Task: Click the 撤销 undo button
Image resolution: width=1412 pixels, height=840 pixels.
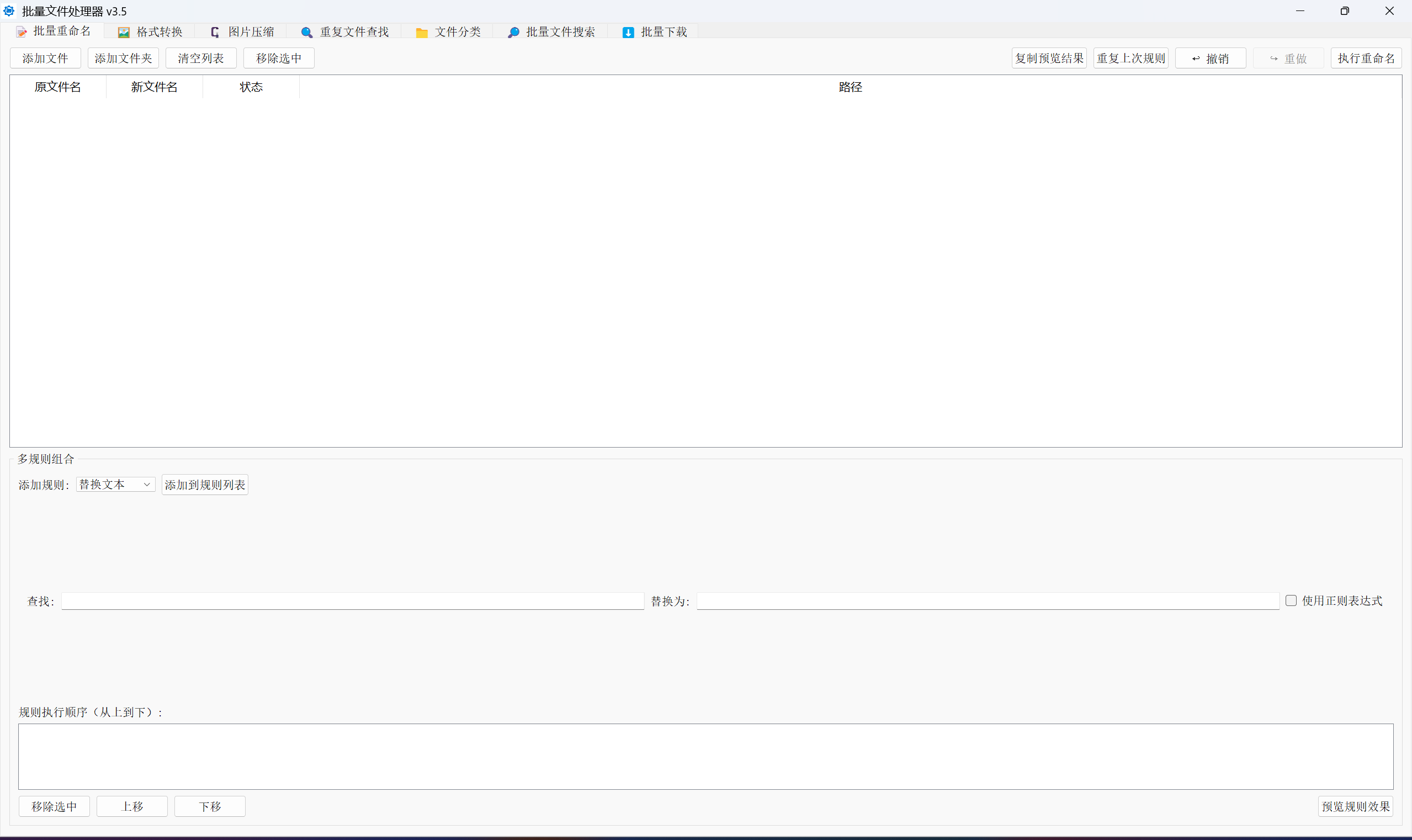Action: tap(1211, 58)
